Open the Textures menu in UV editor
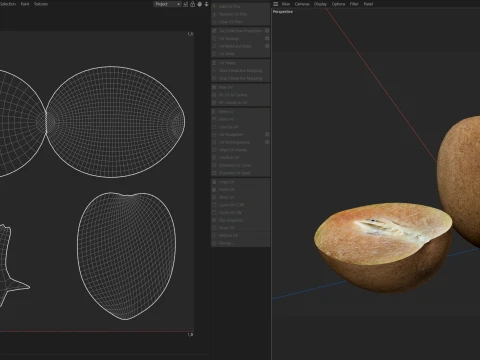480x360 pixels. tap(41, 4)
